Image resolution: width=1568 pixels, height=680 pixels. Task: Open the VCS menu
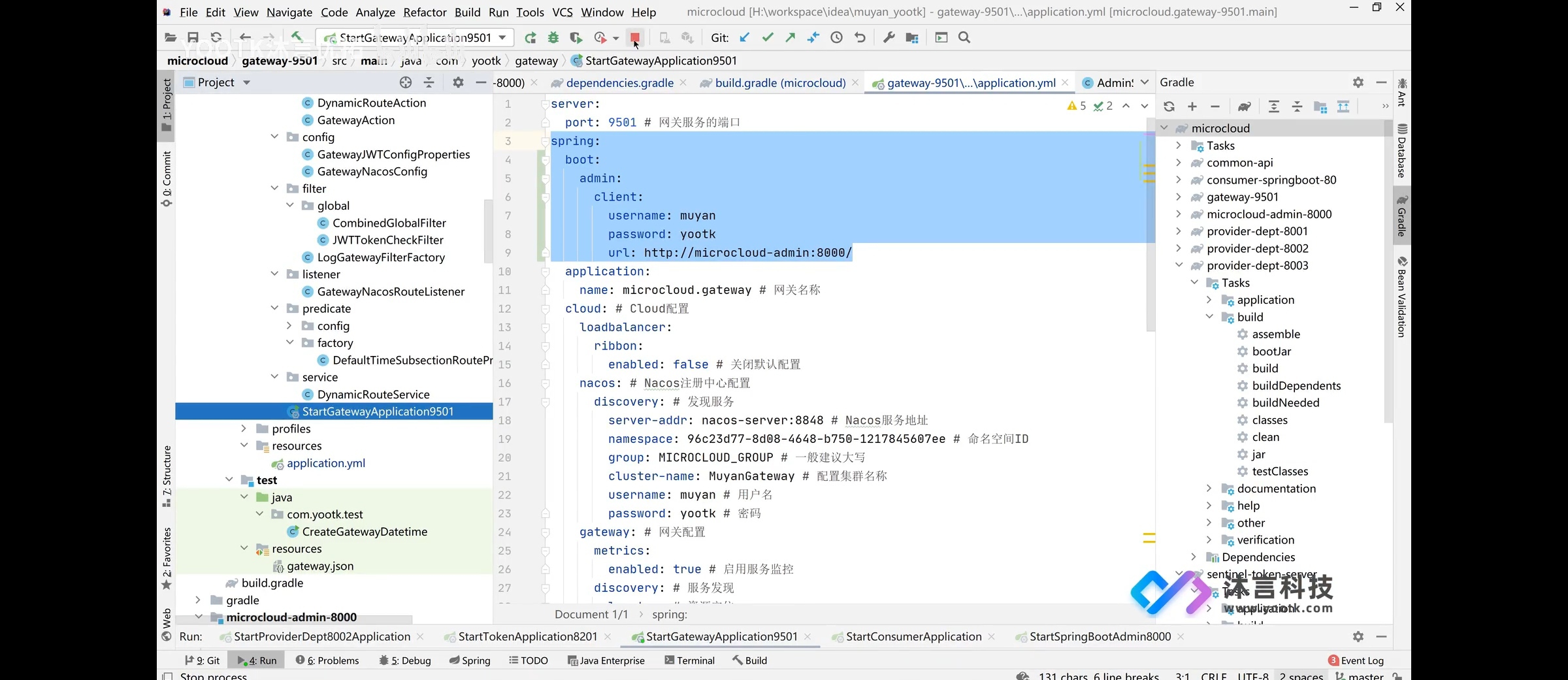pos(563,12)
